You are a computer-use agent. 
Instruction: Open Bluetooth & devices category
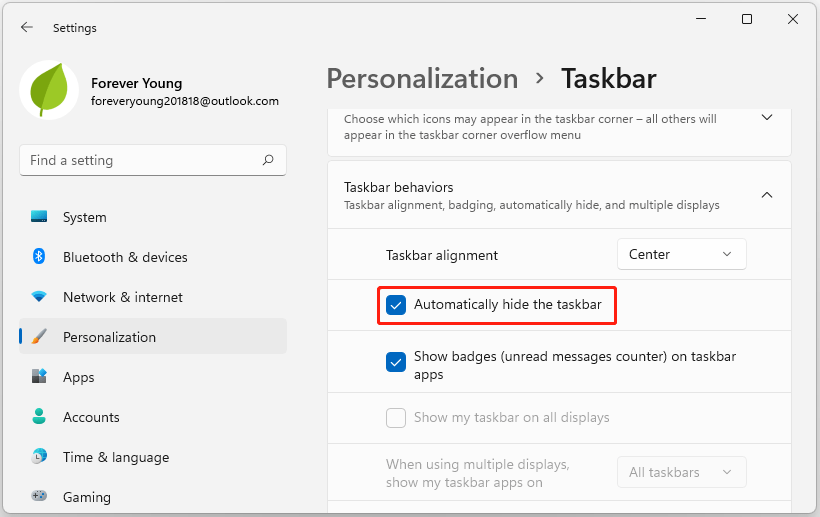pyautogui.click(x=153, y=257)
